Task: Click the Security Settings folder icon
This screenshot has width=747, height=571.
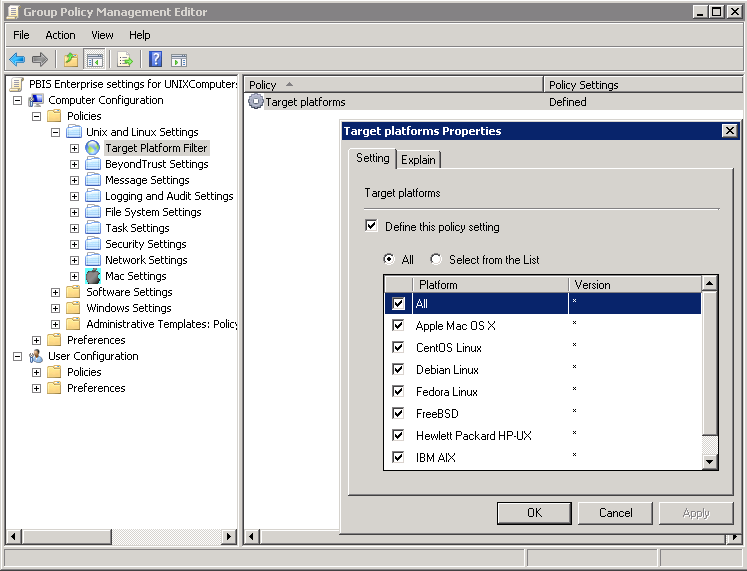Action: tap(93, 244)
